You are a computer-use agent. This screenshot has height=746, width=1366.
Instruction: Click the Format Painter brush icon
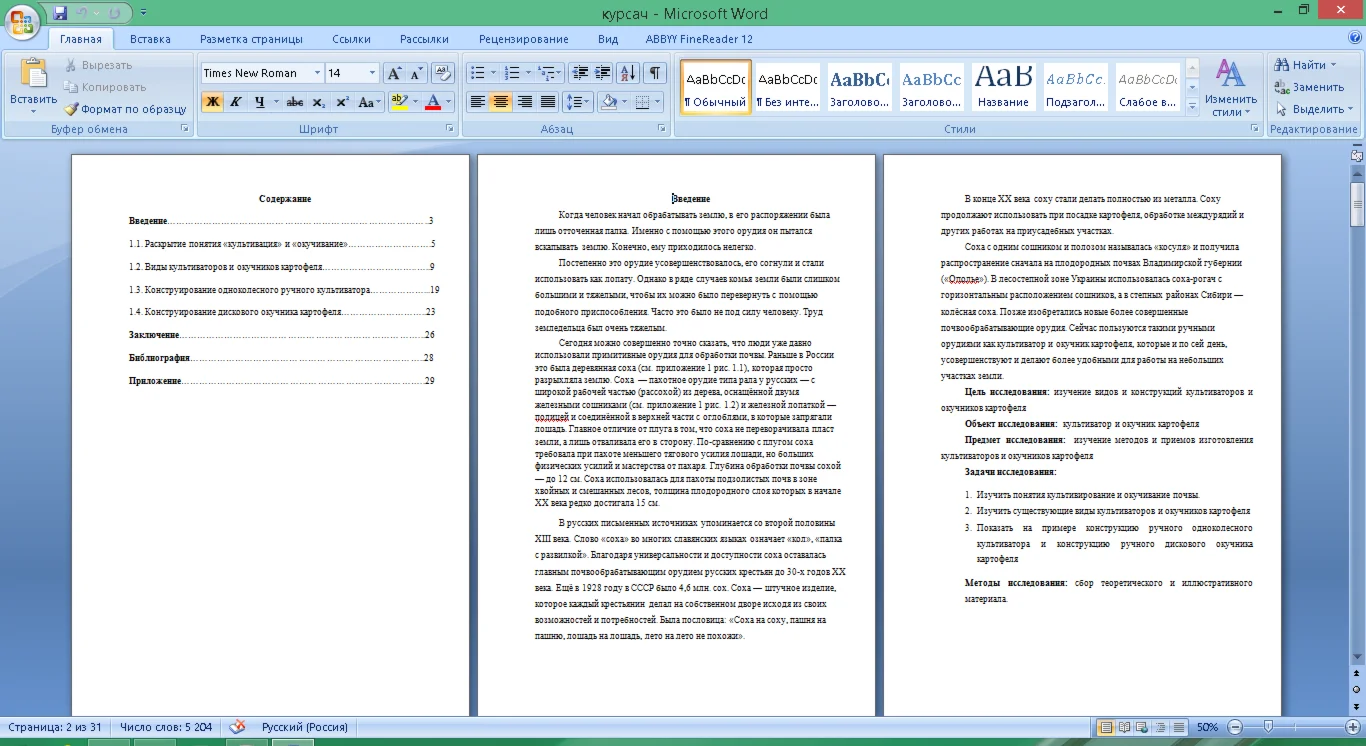click(72, 109)
